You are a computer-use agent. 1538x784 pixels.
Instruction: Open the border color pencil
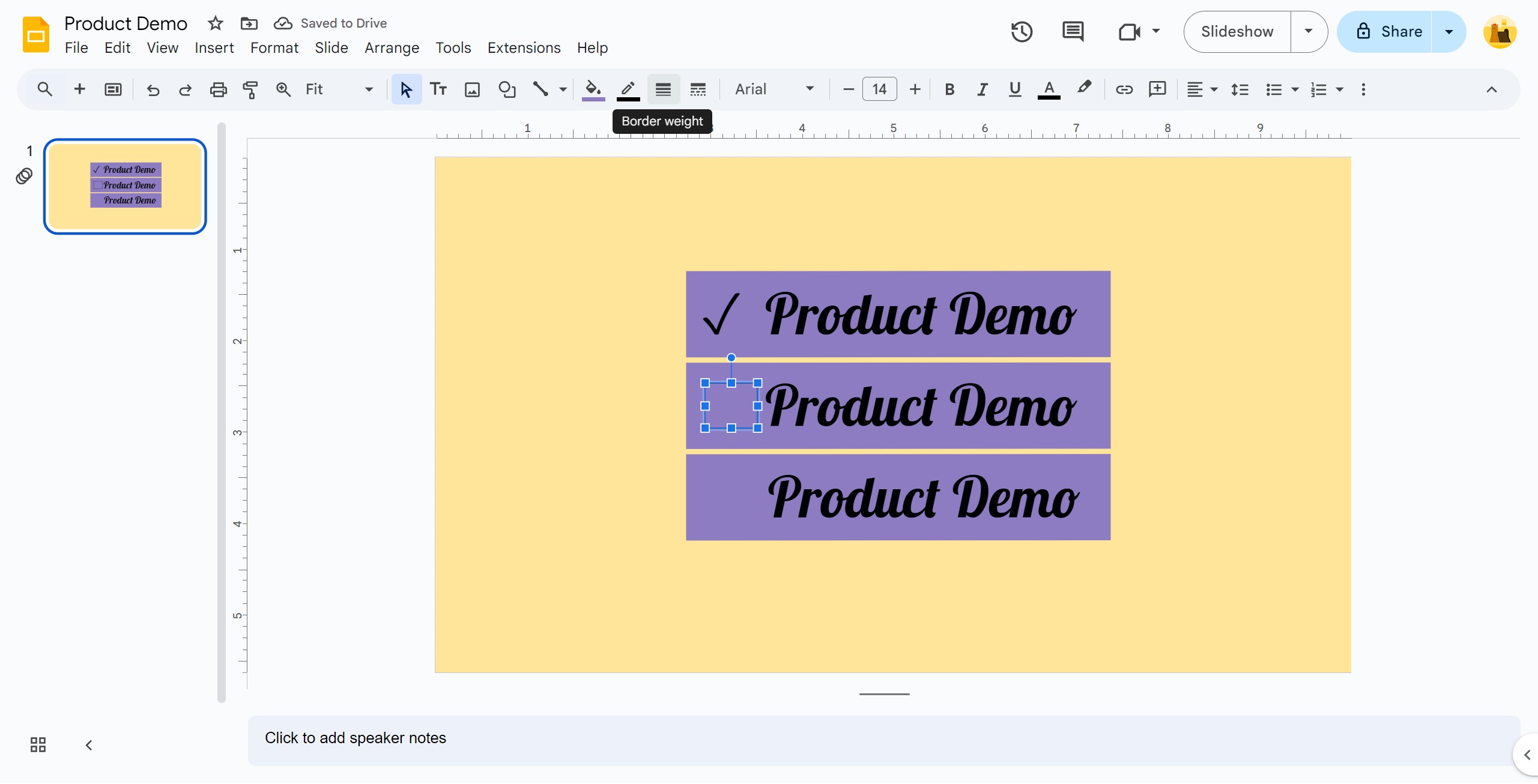point(628,89)
